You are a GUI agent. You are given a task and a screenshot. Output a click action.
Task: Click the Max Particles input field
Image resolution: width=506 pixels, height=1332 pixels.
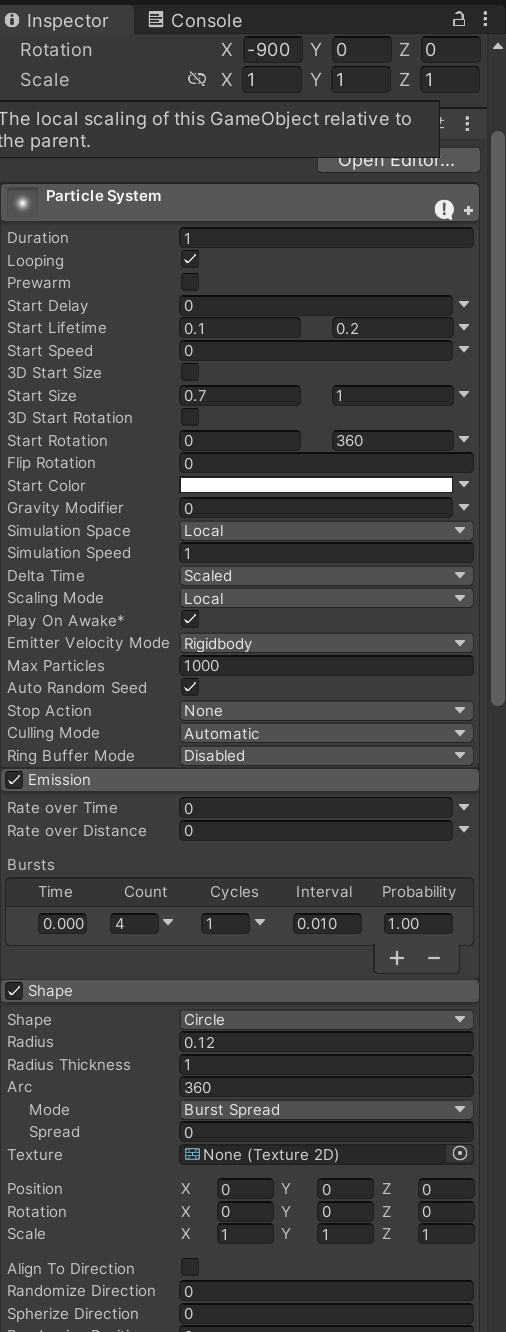326,666
